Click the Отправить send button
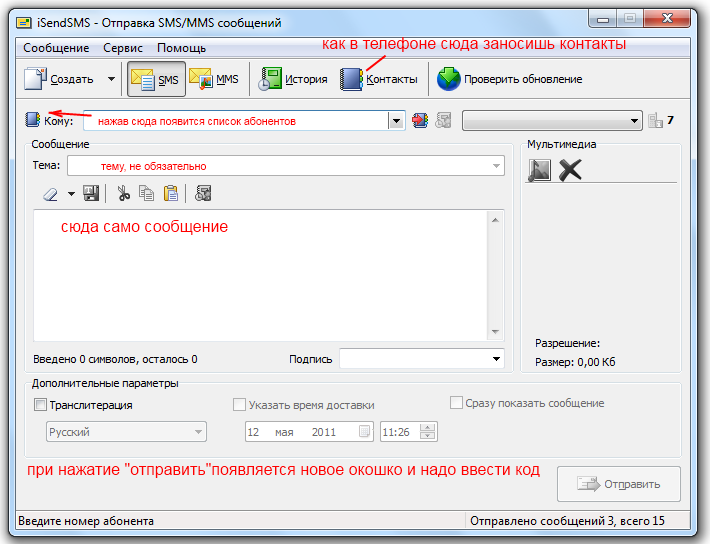Screen dimensions: 710x544 pyautogui.click(x=619, y=484)
